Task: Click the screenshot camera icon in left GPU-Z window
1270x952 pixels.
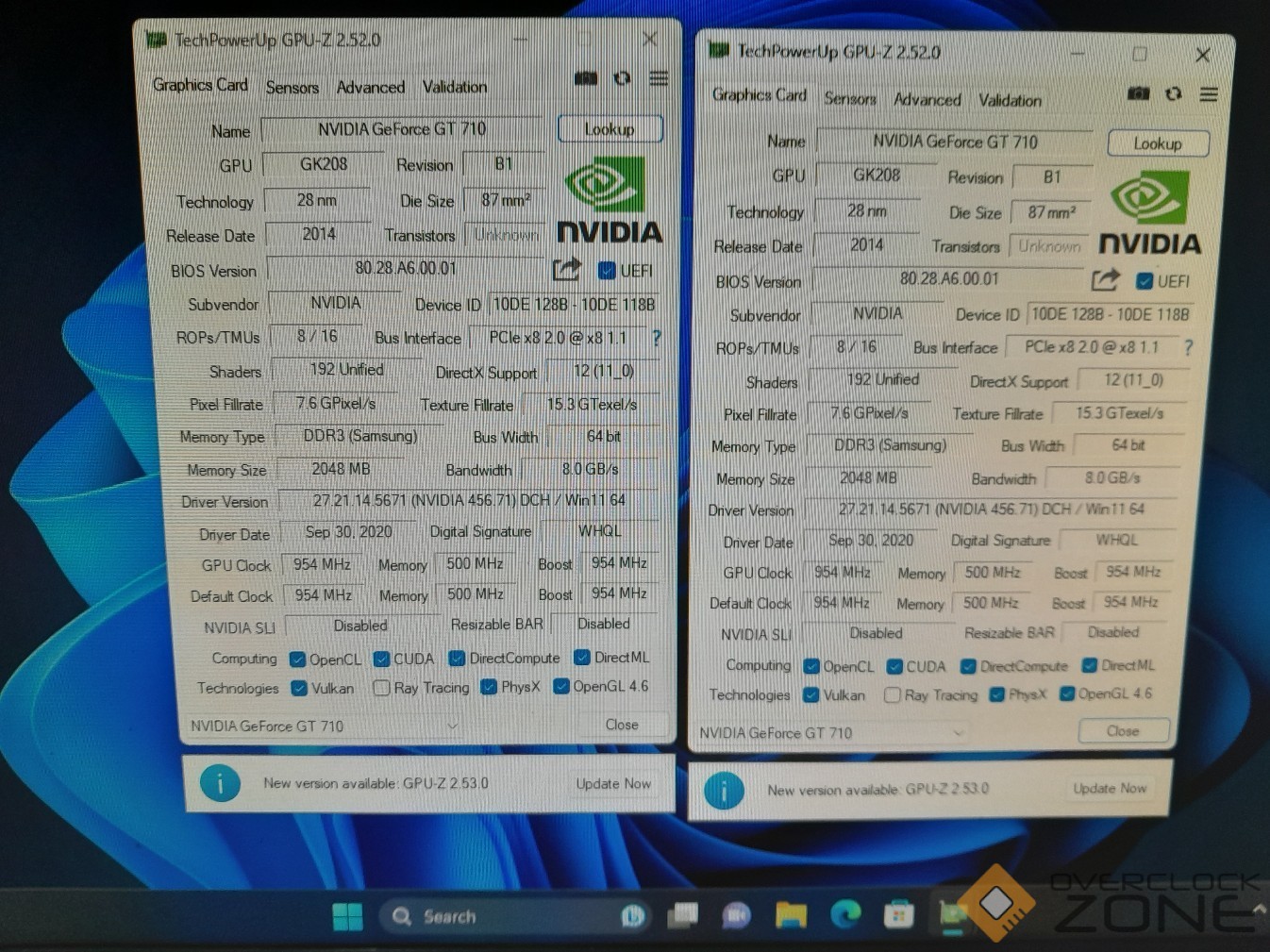Action: click(586, 78)
